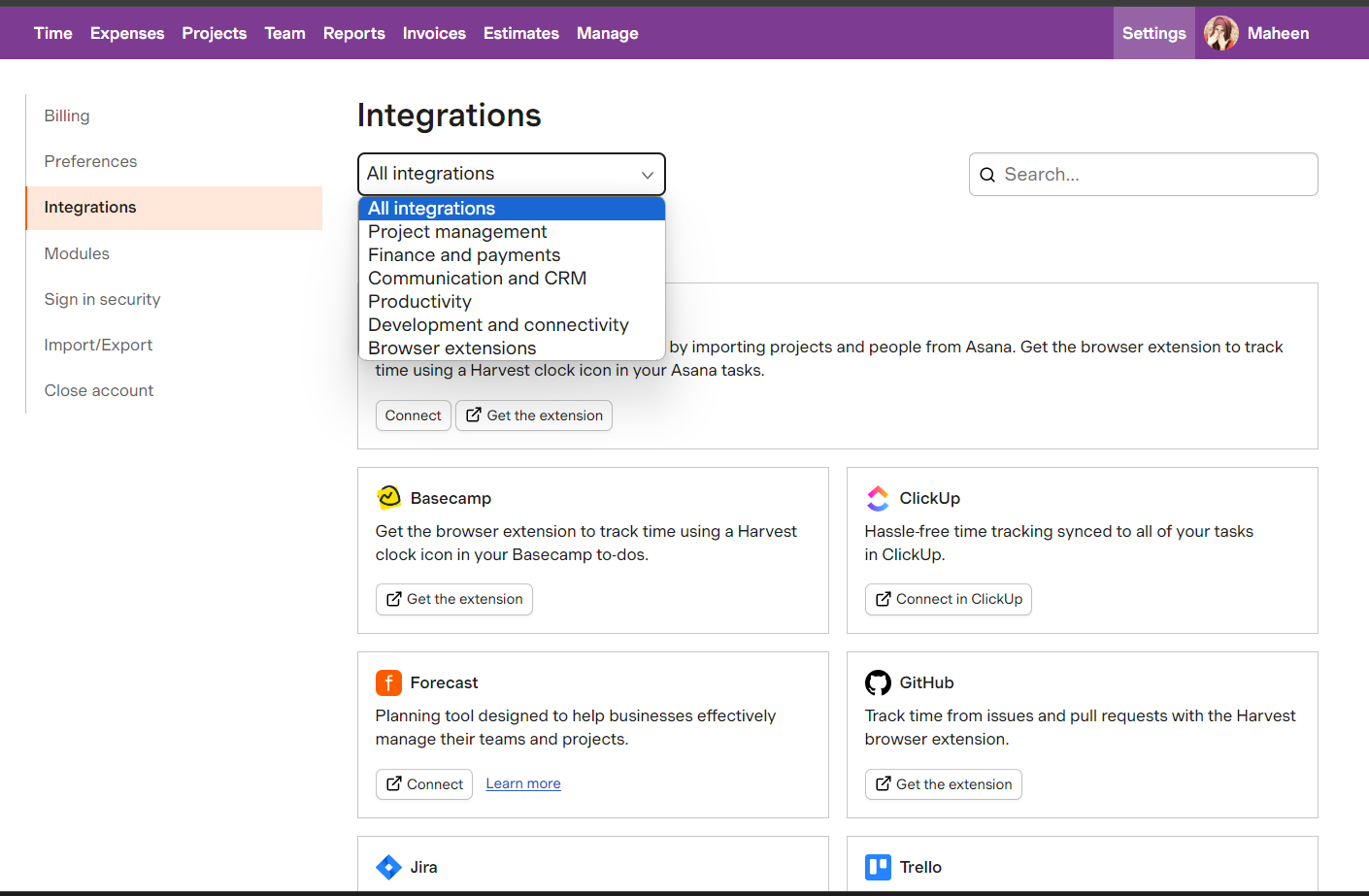Open Estimates in top navigation
Screen dimensions: 1369x896
coord(521,33)
